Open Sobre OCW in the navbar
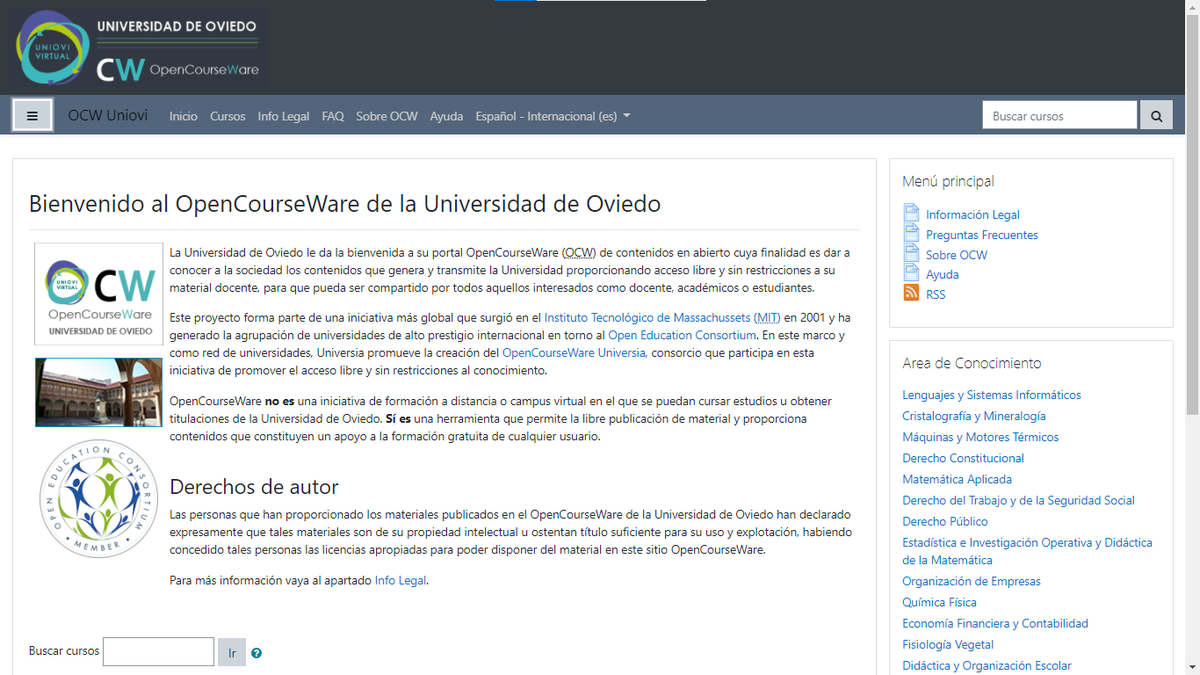 tap(387, 116)
